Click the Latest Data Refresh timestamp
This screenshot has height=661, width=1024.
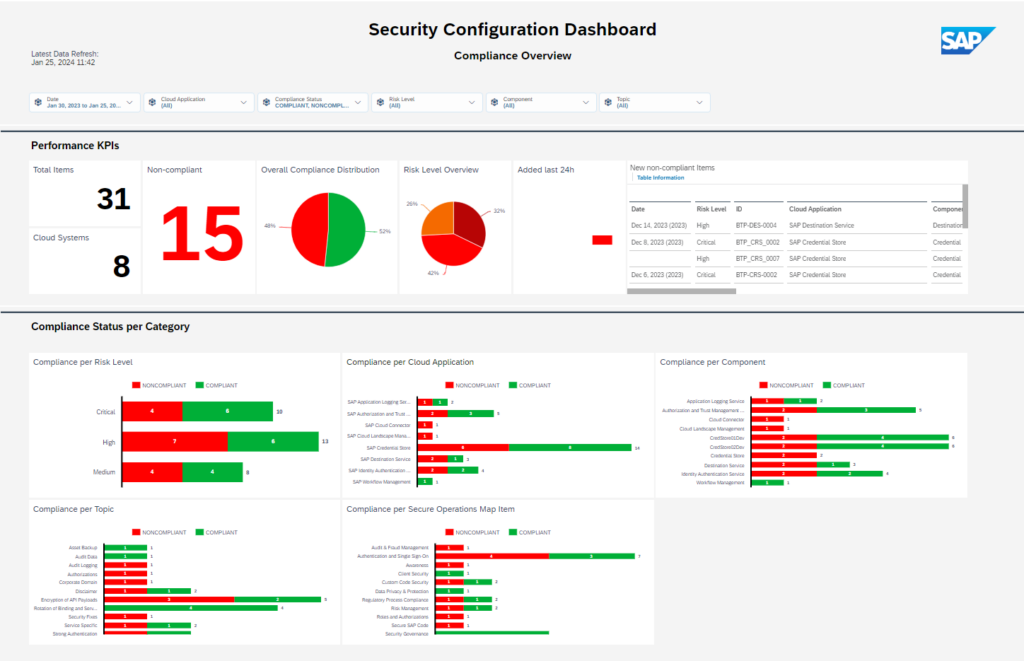(x=65, y=58)
